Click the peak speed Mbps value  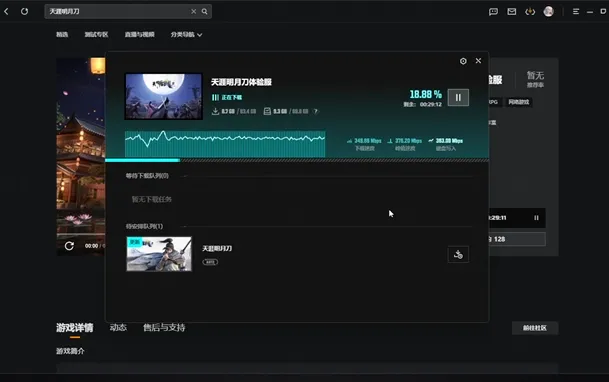coord(408,141)
